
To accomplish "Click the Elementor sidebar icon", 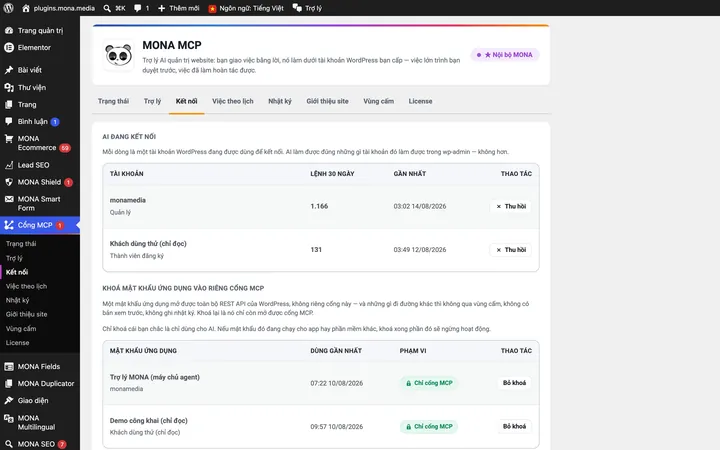I will (x=9, y=47).
